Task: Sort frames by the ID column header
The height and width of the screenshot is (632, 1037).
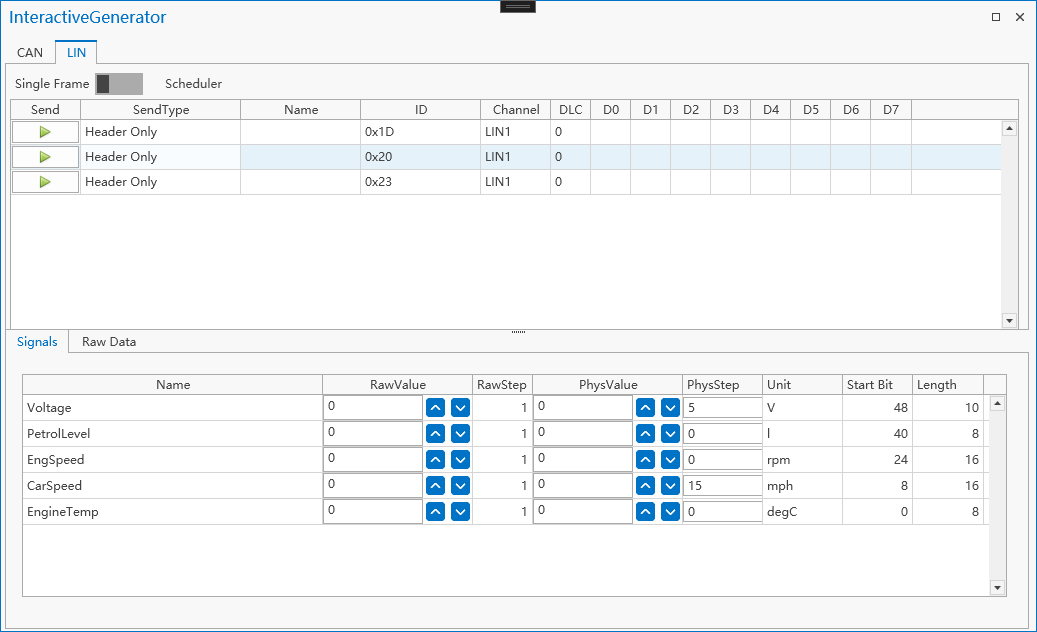Action: [421, 110]
